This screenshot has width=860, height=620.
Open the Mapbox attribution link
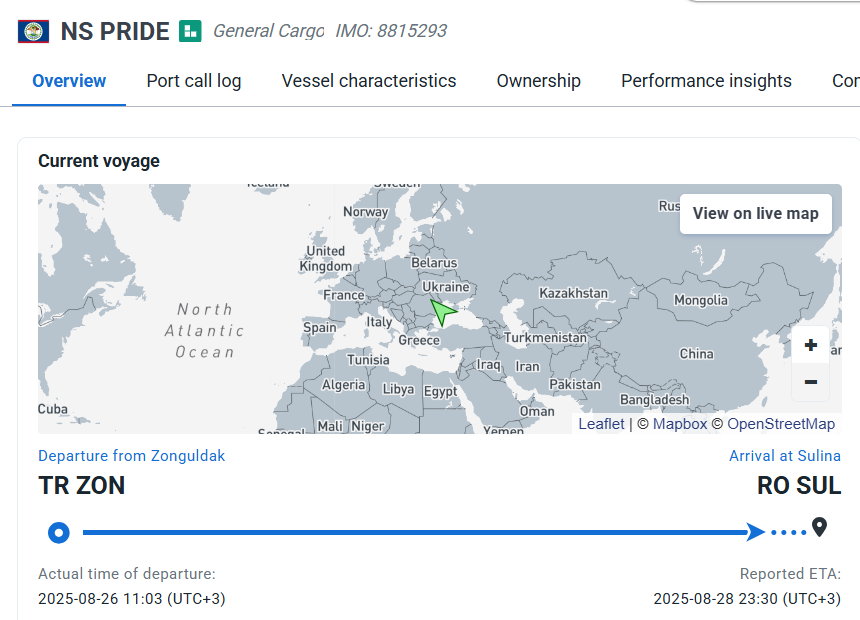click(679, 424)
